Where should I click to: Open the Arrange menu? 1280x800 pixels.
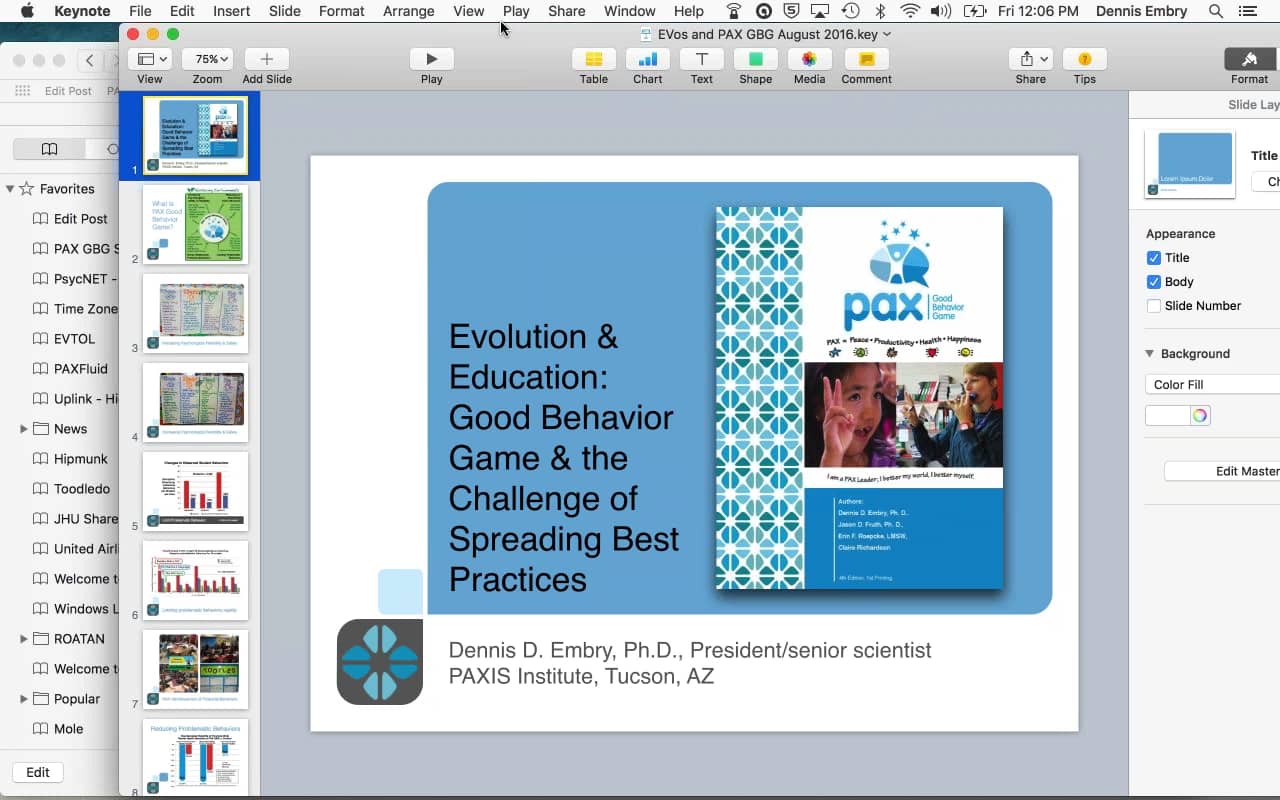click(x=409, y=11)
